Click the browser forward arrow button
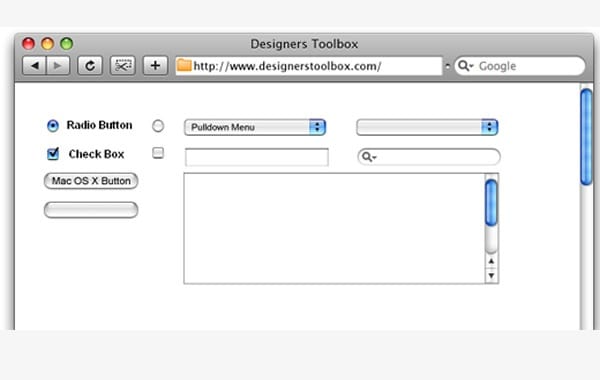 click(58, 66)
